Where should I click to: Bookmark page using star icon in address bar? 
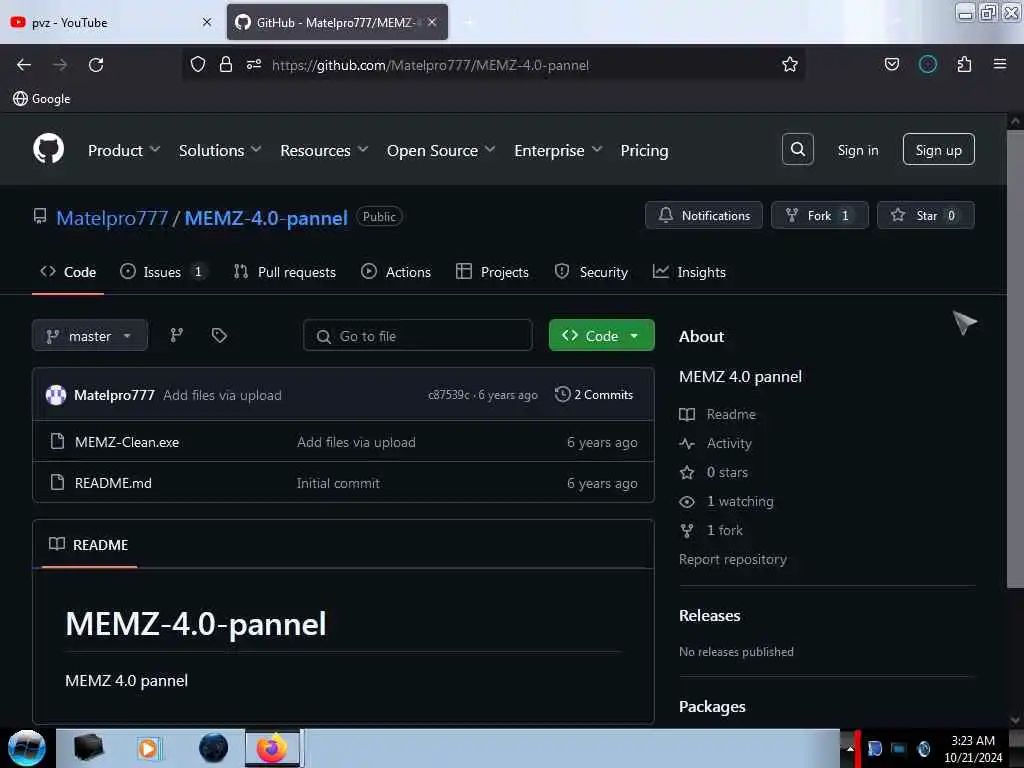pyautogui.click(x=790, y=65)
